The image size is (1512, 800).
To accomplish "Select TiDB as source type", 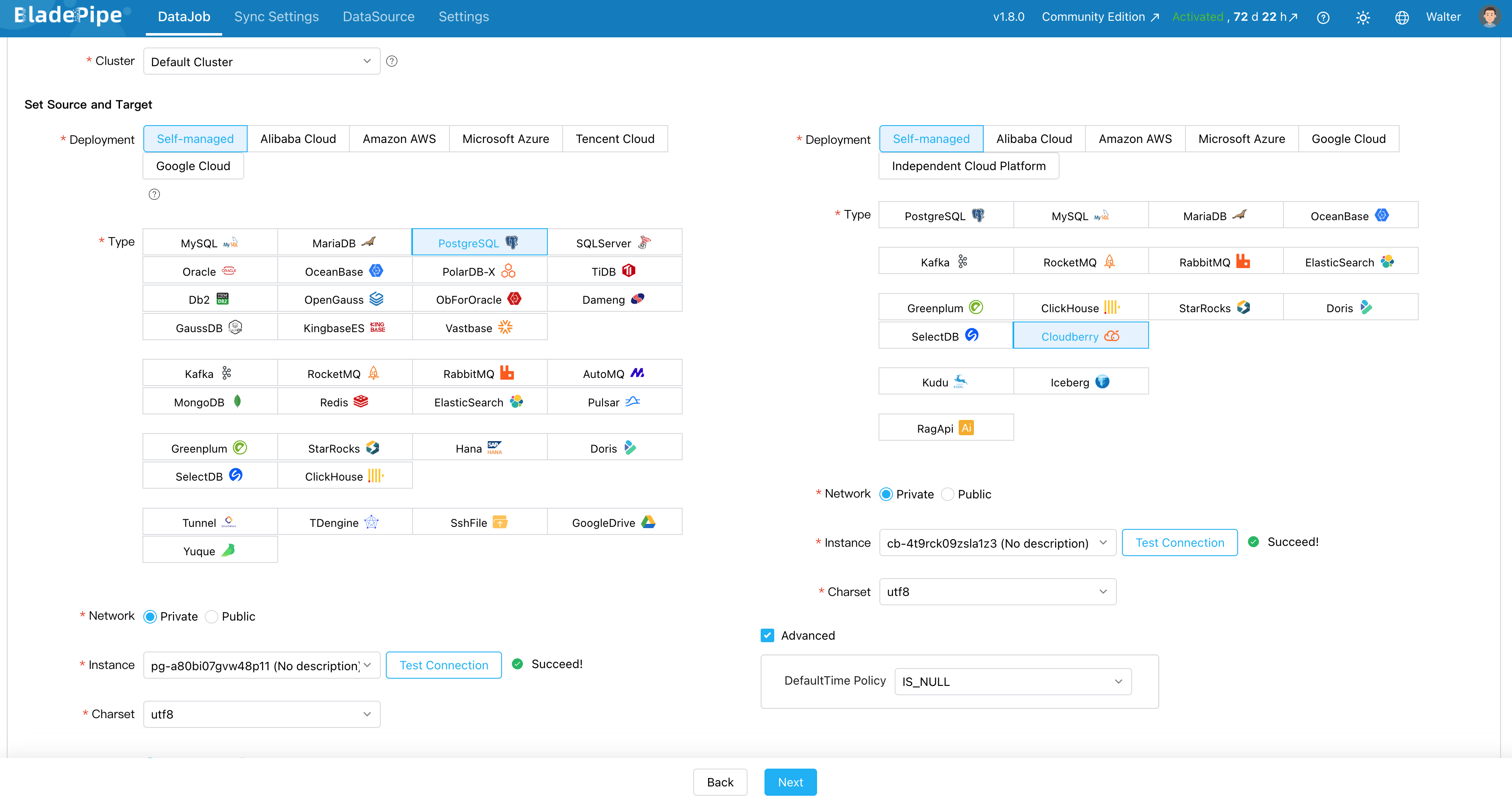I will pyautogui.click(x=614, y=271).
